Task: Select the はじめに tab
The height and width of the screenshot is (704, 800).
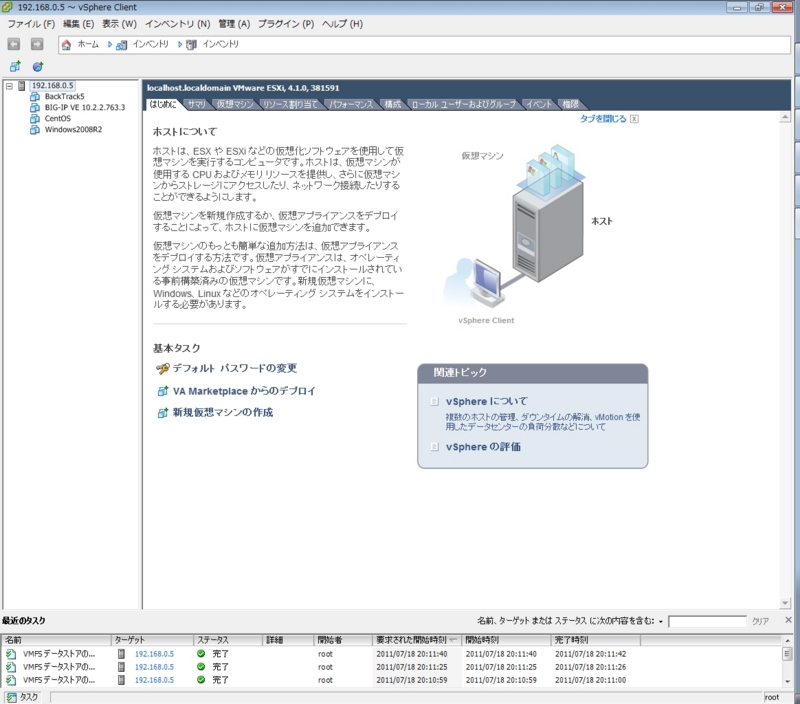Action: [x=163, y=104]
